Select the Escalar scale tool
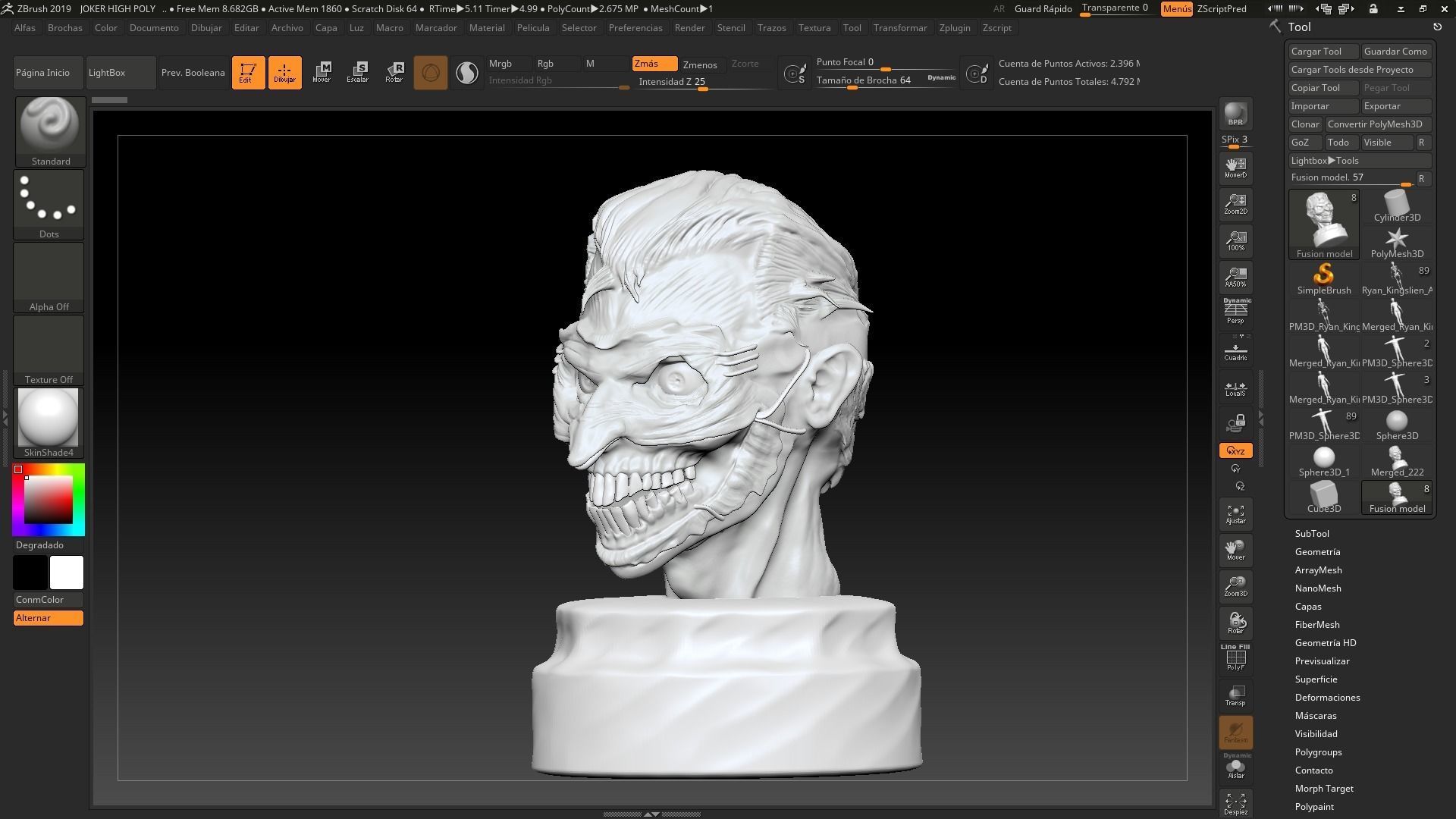The height and width of the screenshot is (819, 1456). click(358, 73)
